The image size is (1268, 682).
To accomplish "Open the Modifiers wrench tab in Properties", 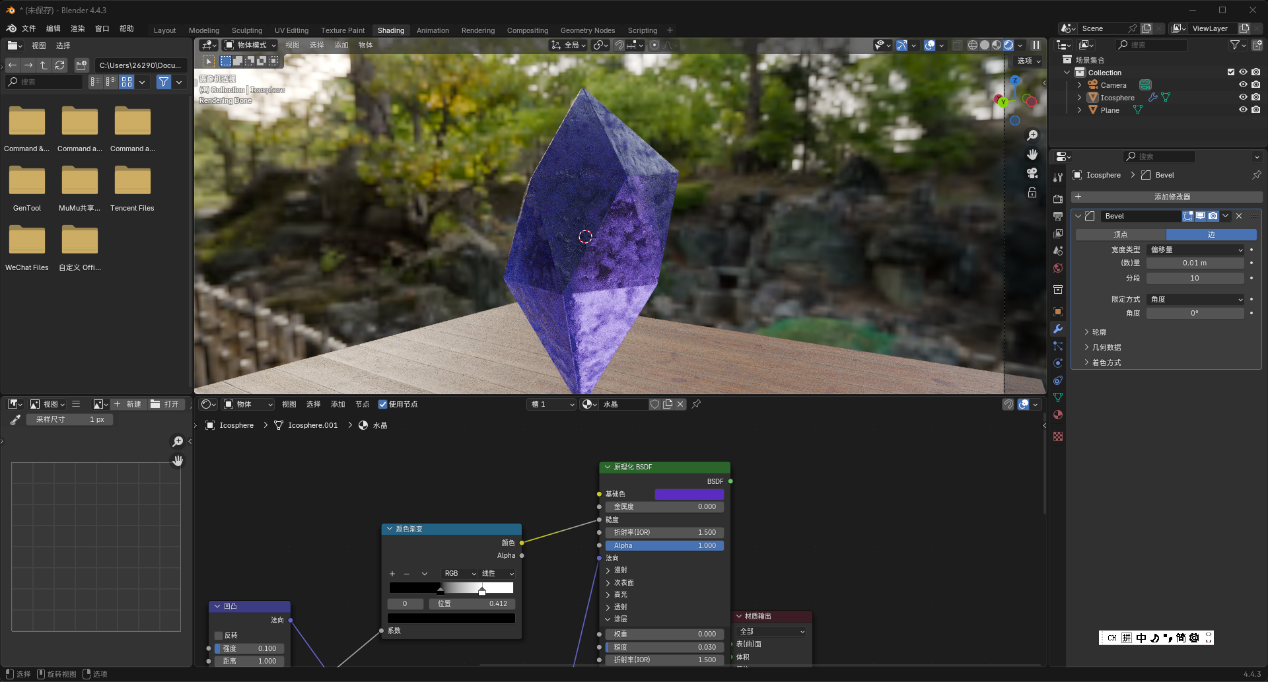I will tap(1058, 329).
